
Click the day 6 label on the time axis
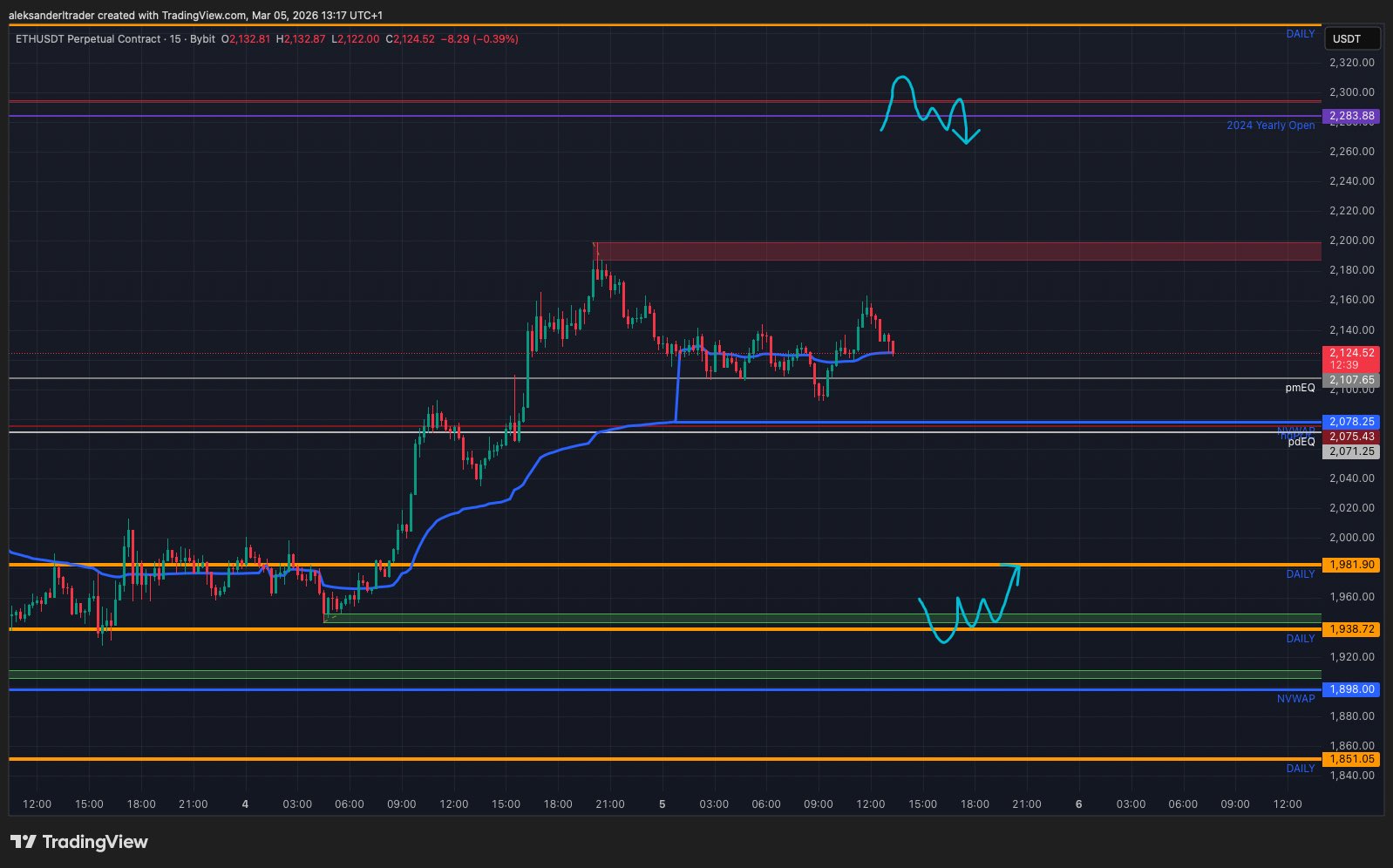click(x=1079, y=804)
